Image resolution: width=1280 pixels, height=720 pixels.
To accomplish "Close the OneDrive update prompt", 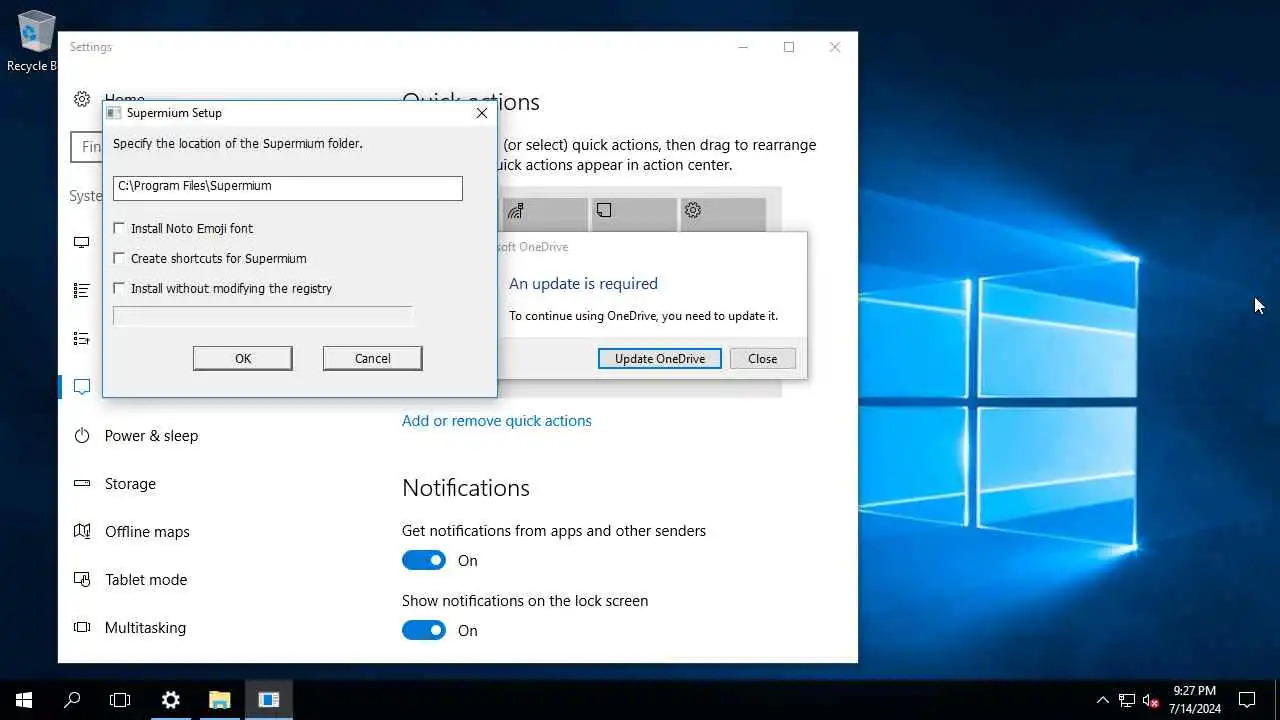I will [762, 359].
